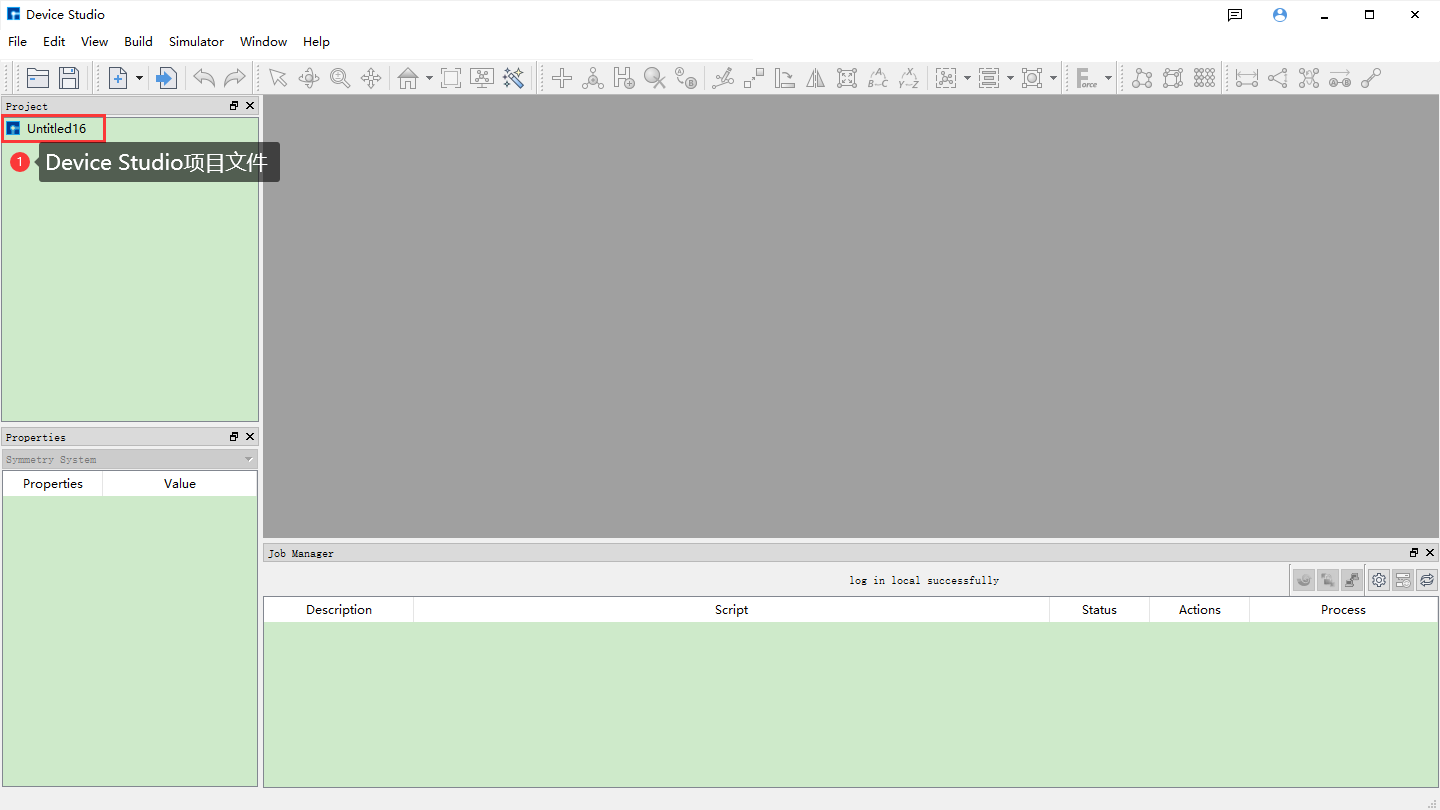Open Job Manager gear settings icon

click(x=1379, y=580)
